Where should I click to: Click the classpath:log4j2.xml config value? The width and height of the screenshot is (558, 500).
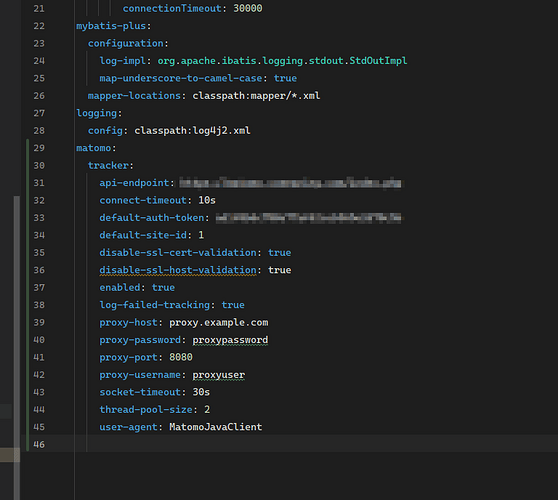click(x=192, y=131)
